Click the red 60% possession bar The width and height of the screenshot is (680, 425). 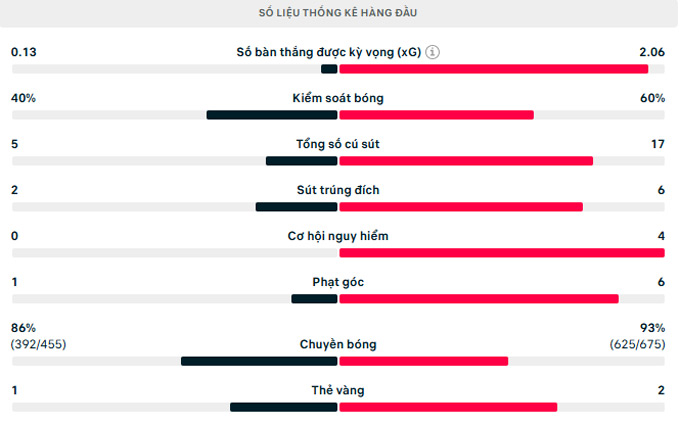point(436,115)
